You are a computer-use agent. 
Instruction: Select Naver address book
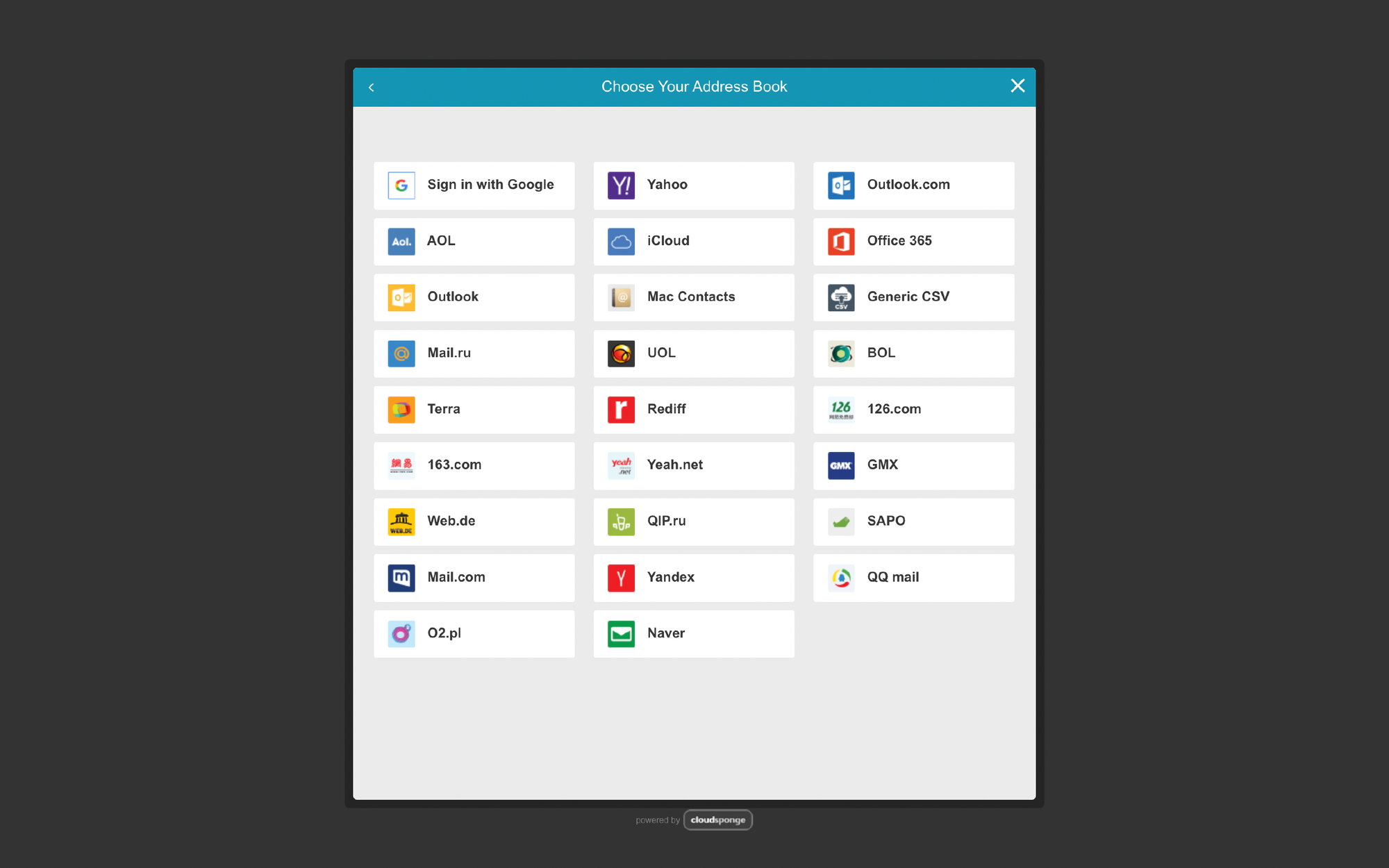click(693, 632)
